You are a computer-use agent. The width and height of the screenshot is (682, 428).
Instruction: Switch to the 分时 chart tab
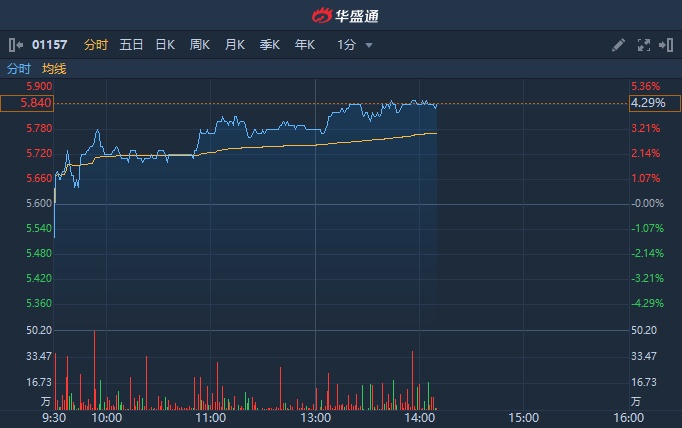(96, 45)
